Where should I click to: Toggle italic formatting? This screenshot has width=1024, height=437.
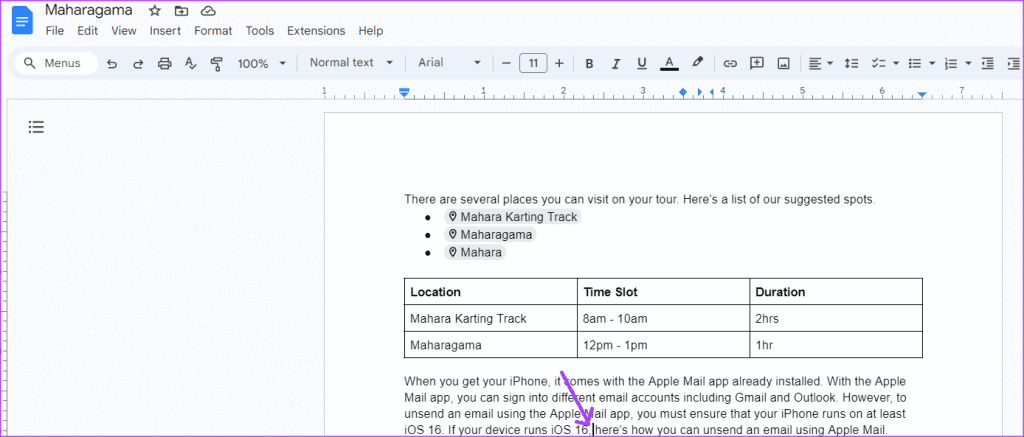coord(615,63)
